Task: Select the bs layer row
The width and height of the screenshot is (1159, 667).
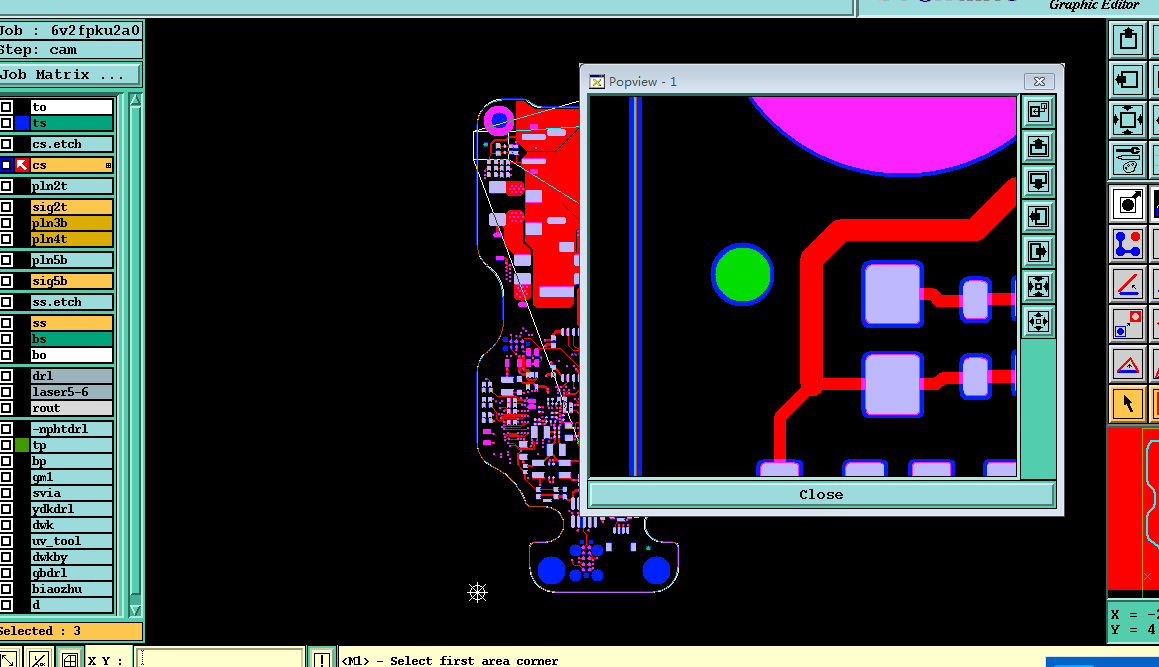Action: click(x=71, y=339)
